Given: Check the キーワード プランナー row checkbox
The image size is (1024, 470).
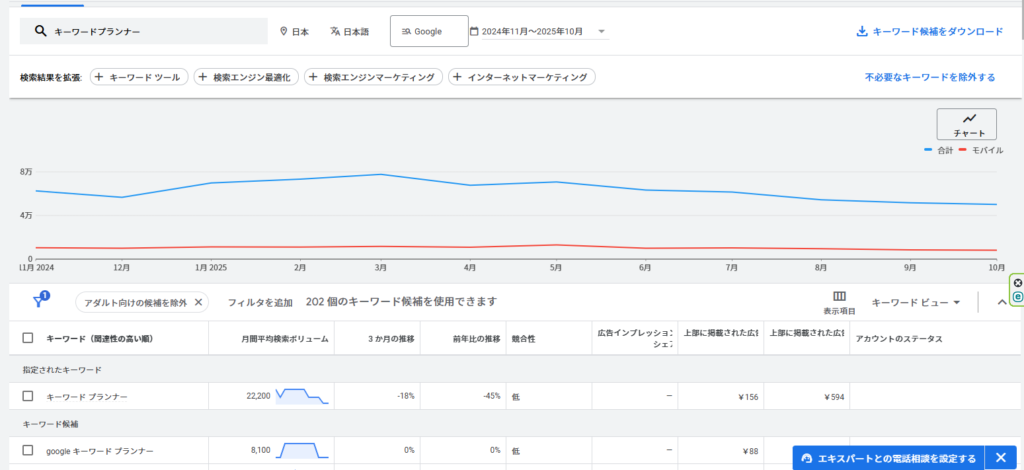Looking at the screenshot, I should (28, 397).
